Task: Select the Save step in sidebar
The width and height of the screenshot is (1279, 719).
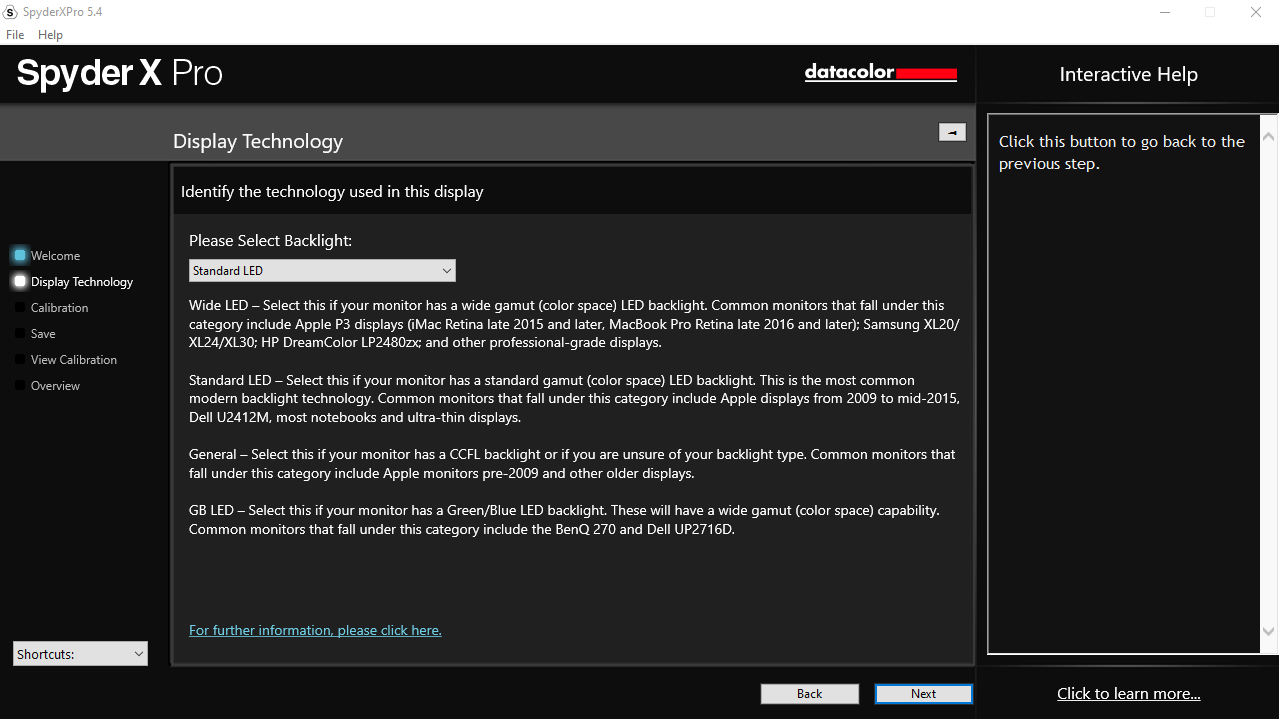Action: point(43,334)
